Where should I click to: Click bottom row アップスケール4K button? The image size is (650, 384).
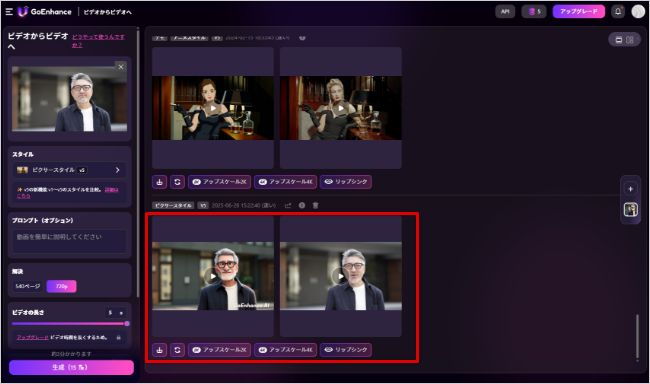[286, 350]
